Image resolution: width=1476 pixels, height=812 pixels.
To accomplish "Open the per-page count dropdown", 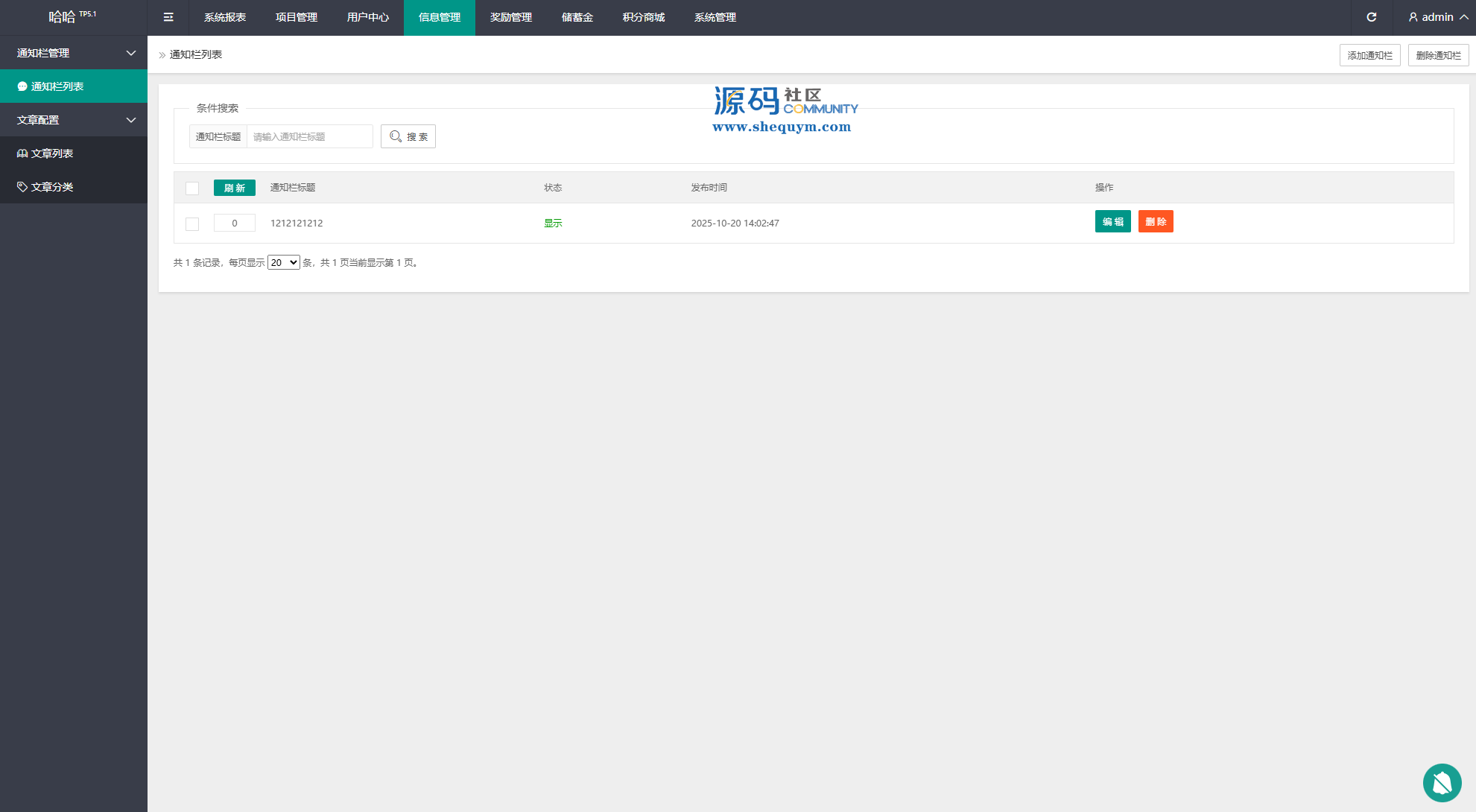I will (283, 262).
